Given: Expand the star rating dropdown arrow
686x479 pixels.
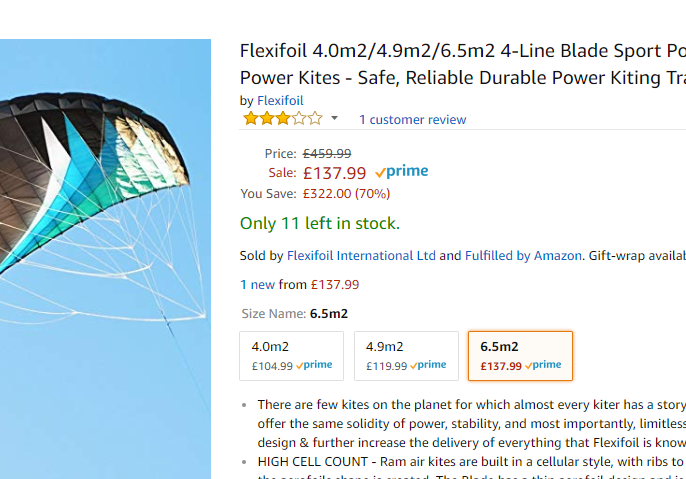Looking at the screenshot, I should coord(334,119).
